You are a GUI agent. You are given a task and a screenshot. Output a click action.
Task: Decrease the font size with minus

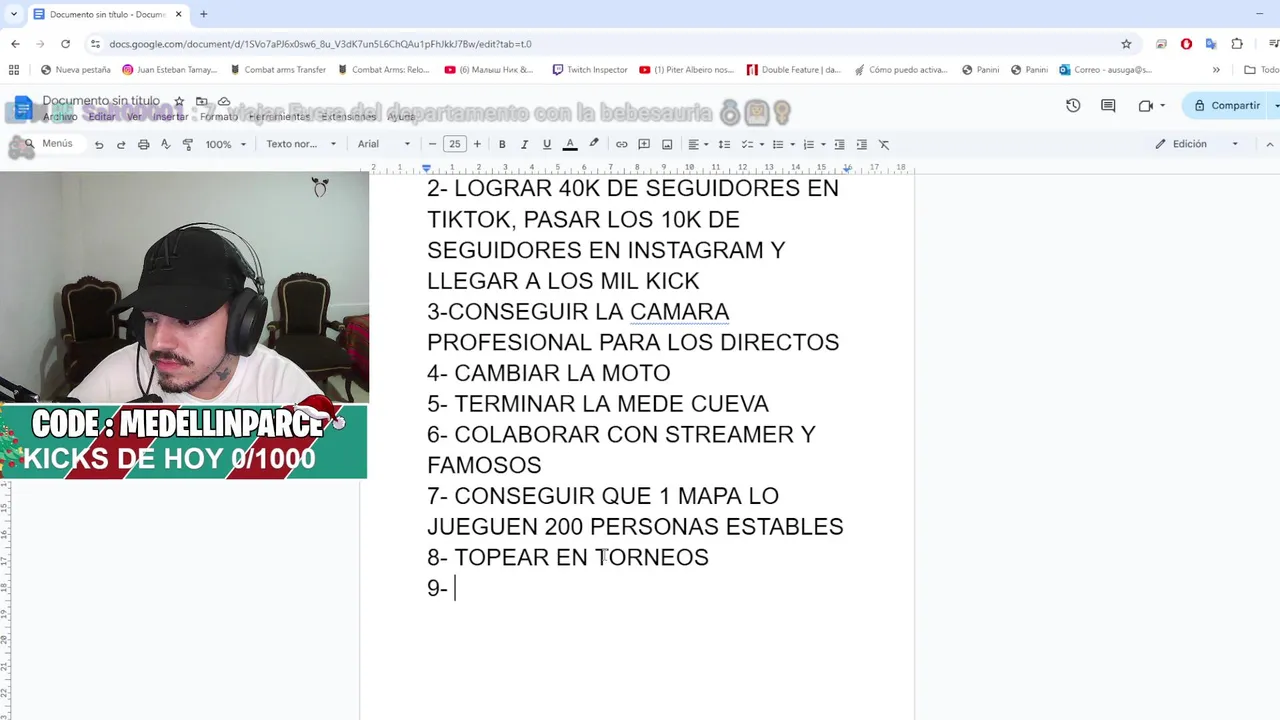pos(432,144)
